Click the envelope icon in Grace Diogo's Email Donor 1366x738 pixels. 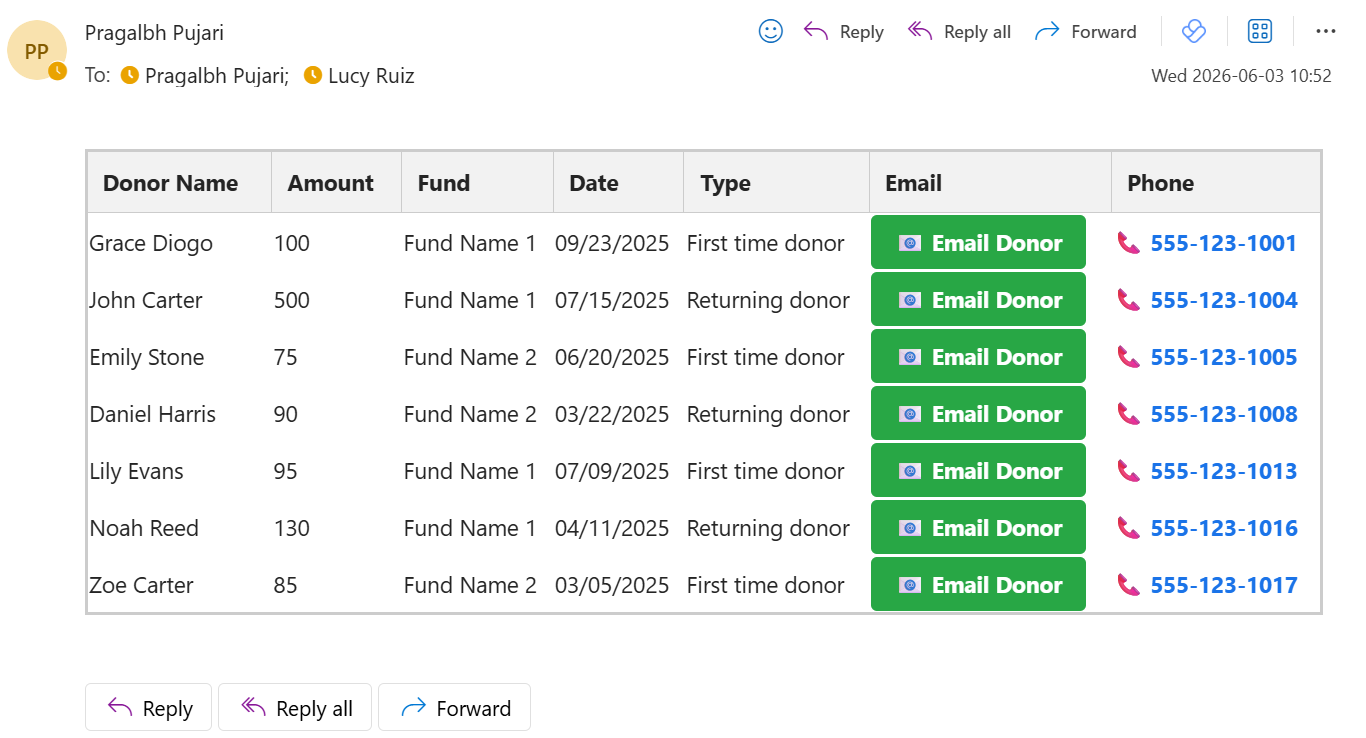[x=910, y=243]
